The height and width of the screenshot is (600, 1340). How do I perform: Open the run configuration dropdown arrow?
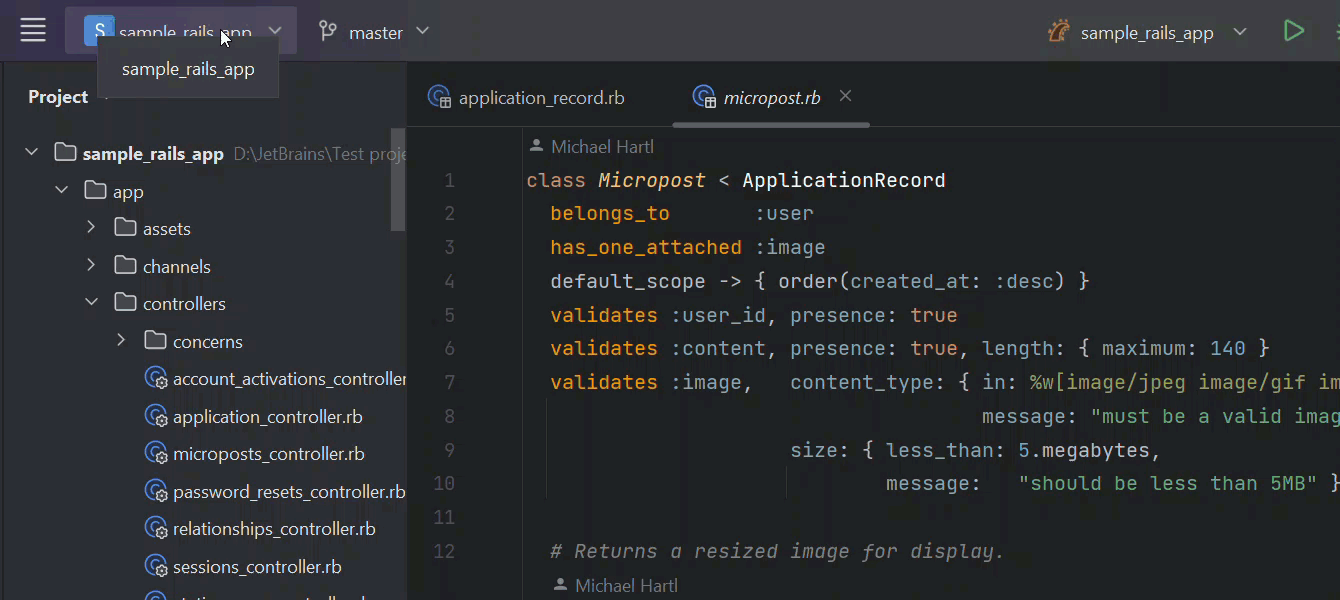tap(1240, 32)
